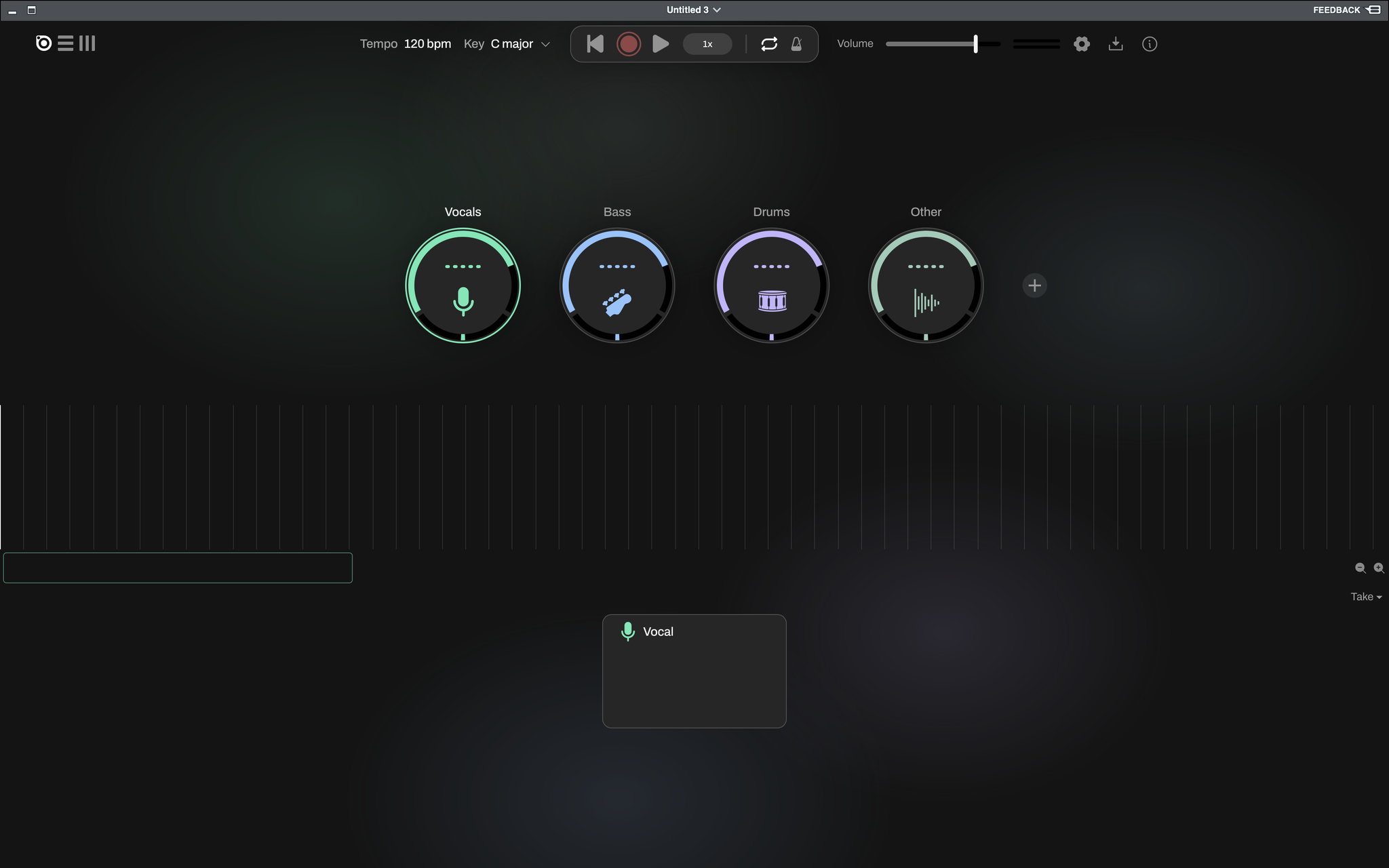
Task: Select the Drums stem dial
Action: tap(772, 285)
